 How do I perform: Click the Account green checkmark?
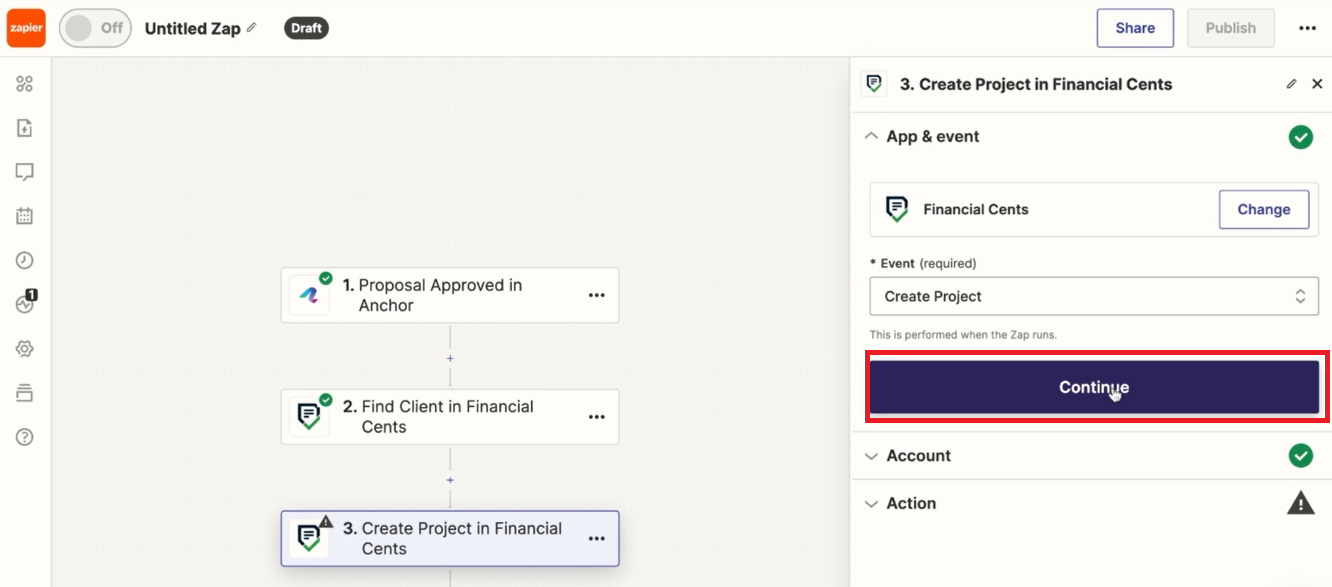[1300, 456]
